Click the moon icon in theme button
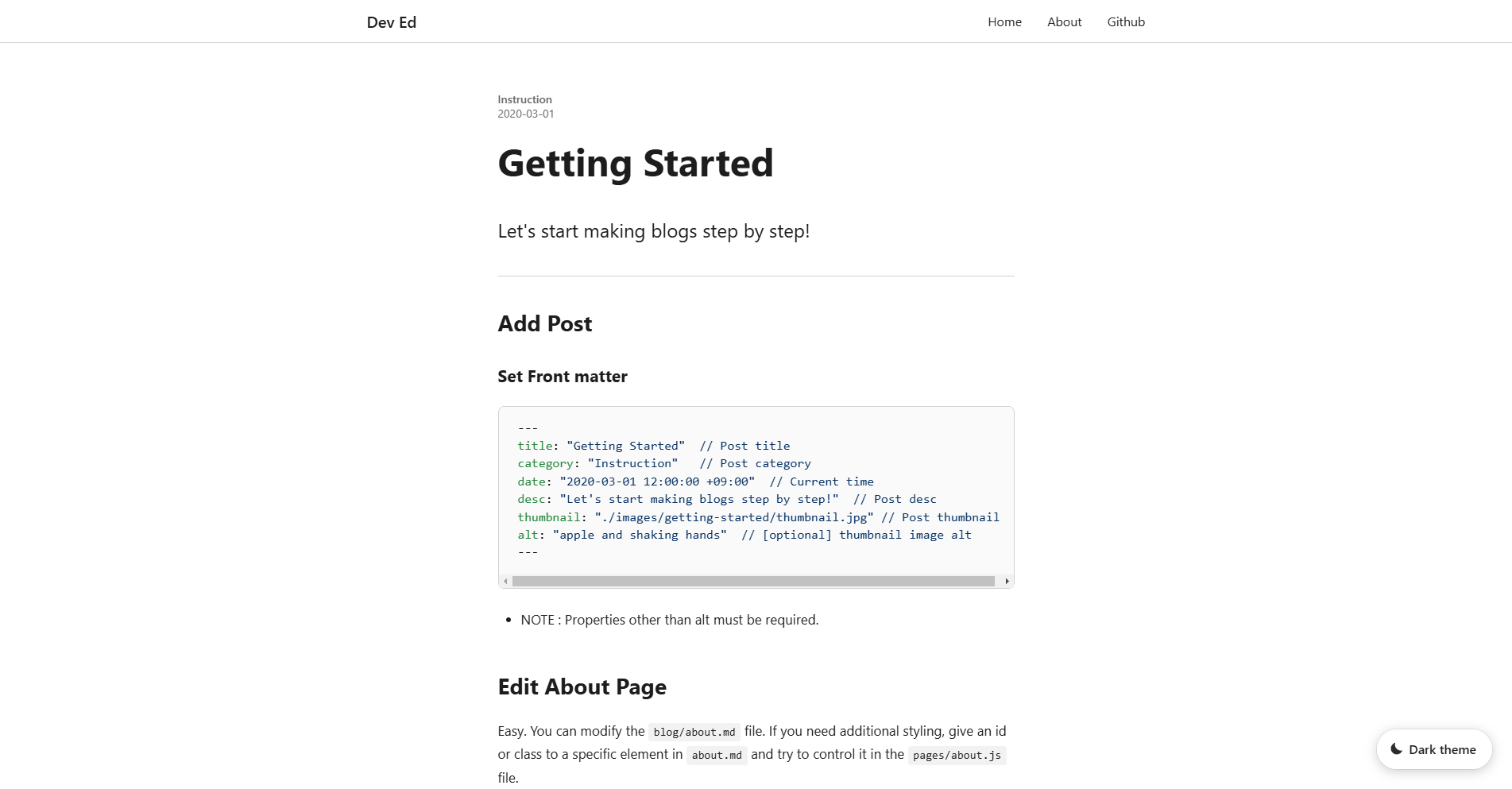 coord(1396,749)
